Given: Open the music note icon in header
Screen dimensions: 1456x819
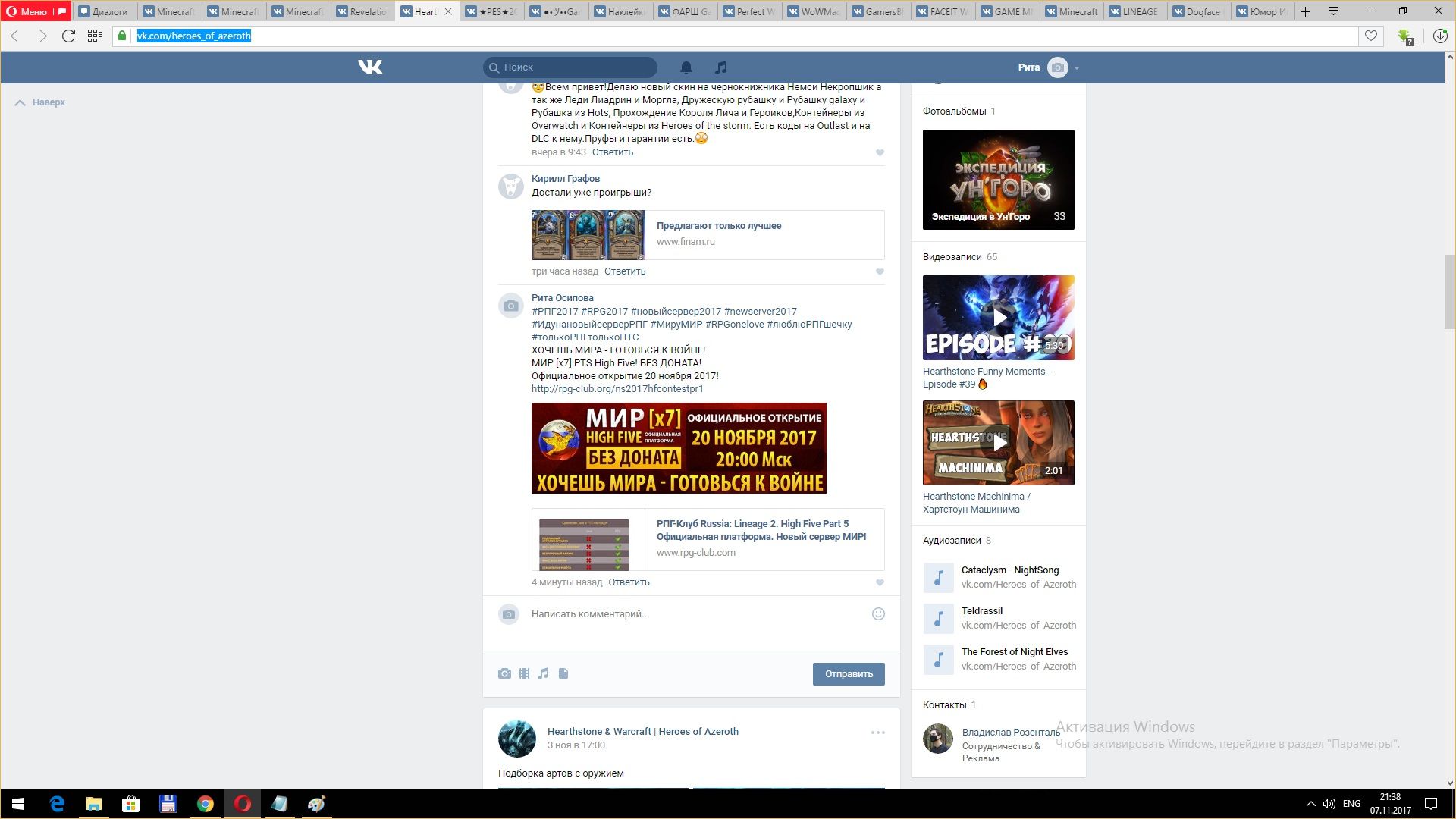Looking at the screenshot, I should pos(721,67).
